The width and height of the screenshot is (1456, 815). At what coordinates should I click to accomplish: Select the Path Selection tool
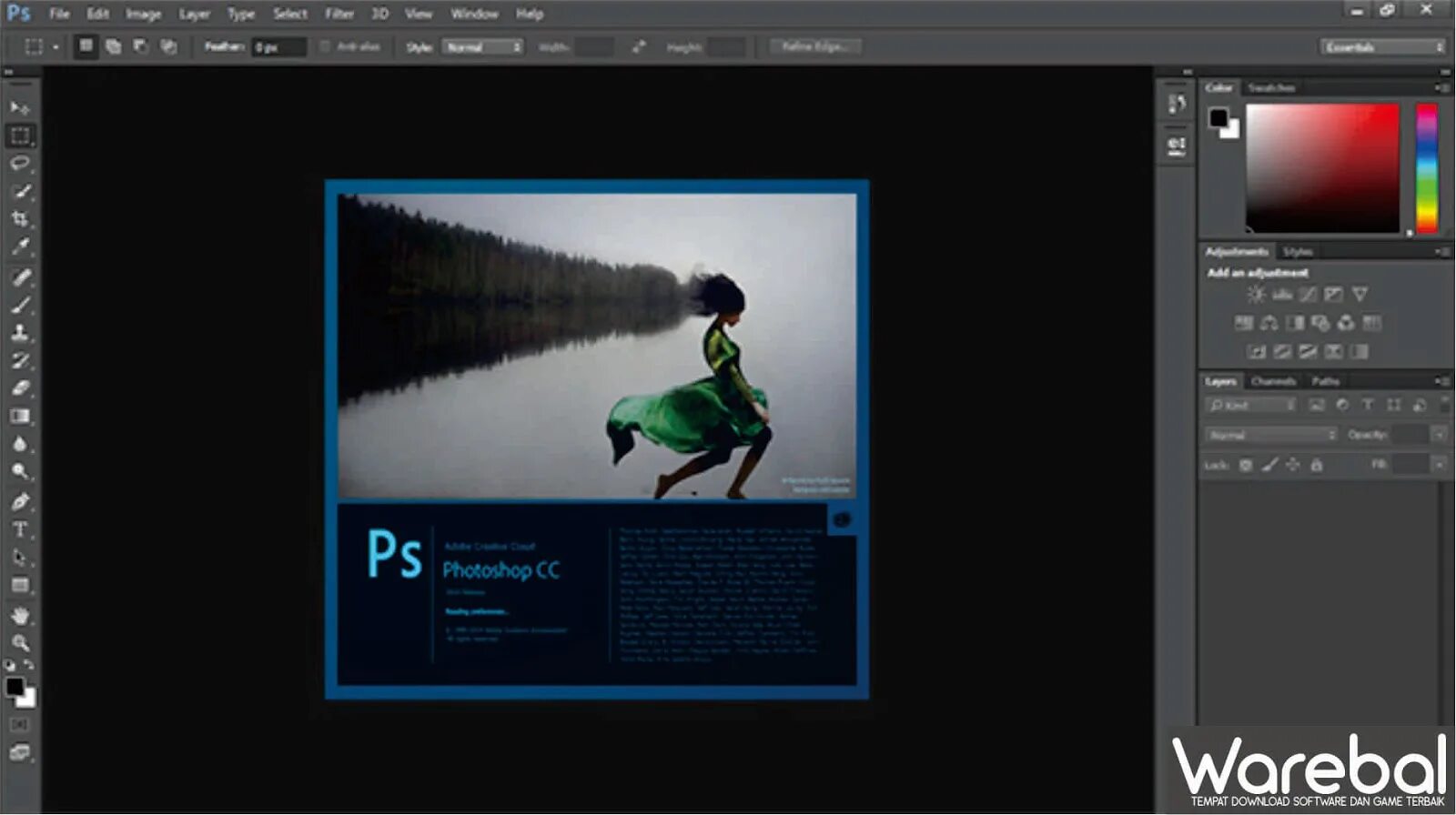[x=20, y=558]
